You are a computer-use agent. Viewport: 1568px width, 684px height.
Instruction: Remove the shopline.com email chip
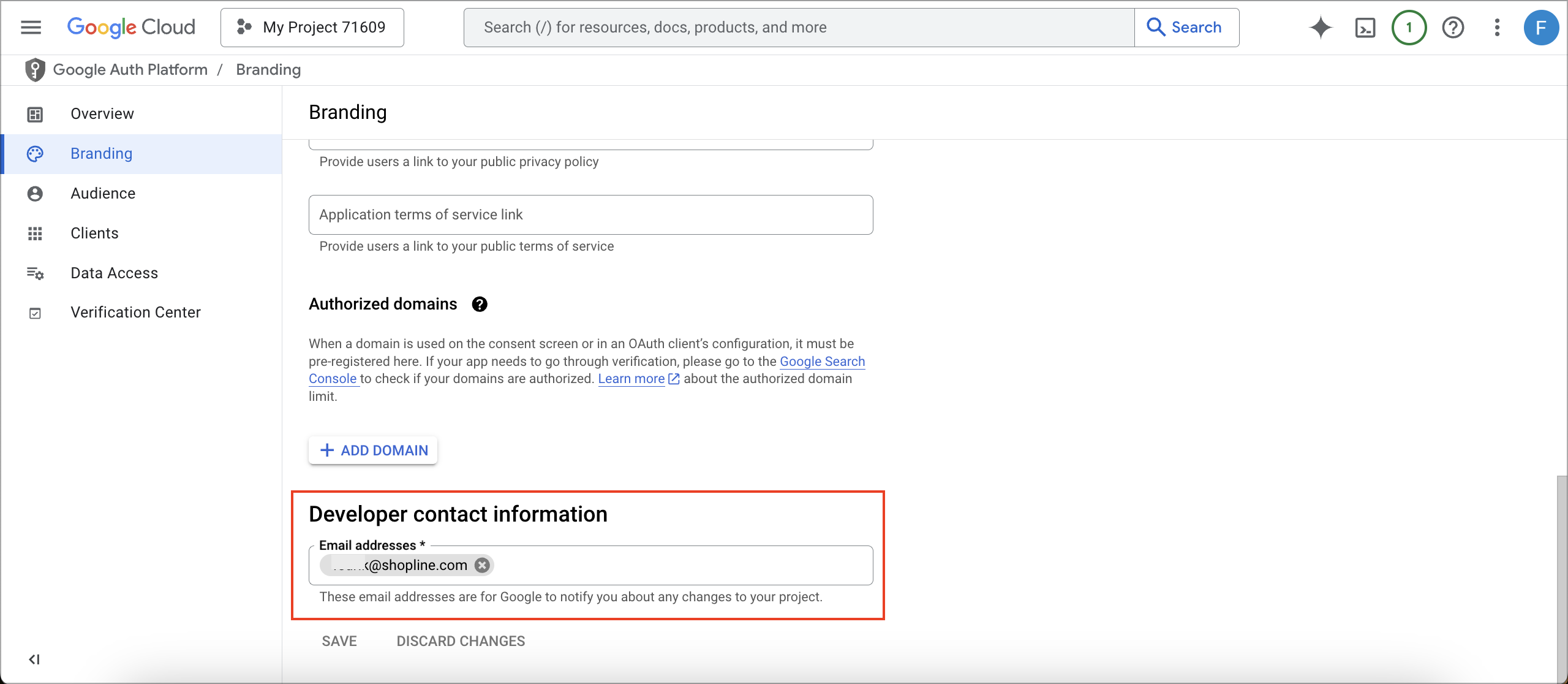pos(482,565)
